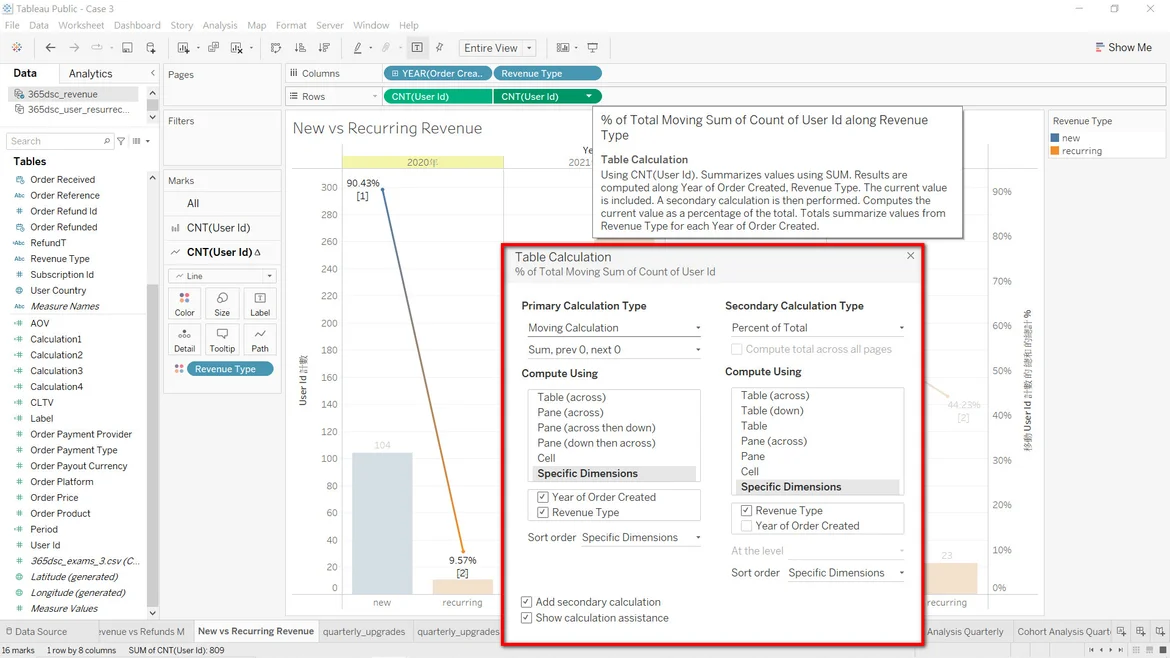Viewport: 1170px width, 658px height.
Task: Disable Add secondary calculation checkbox
Action: (x=527, y=602)
